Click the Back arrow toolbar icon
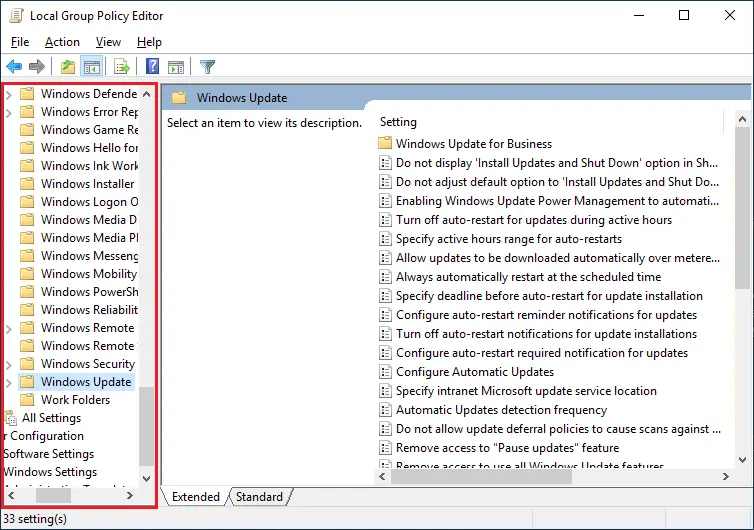The height and width of the screenshot is (530, 754). coord(14,66)
